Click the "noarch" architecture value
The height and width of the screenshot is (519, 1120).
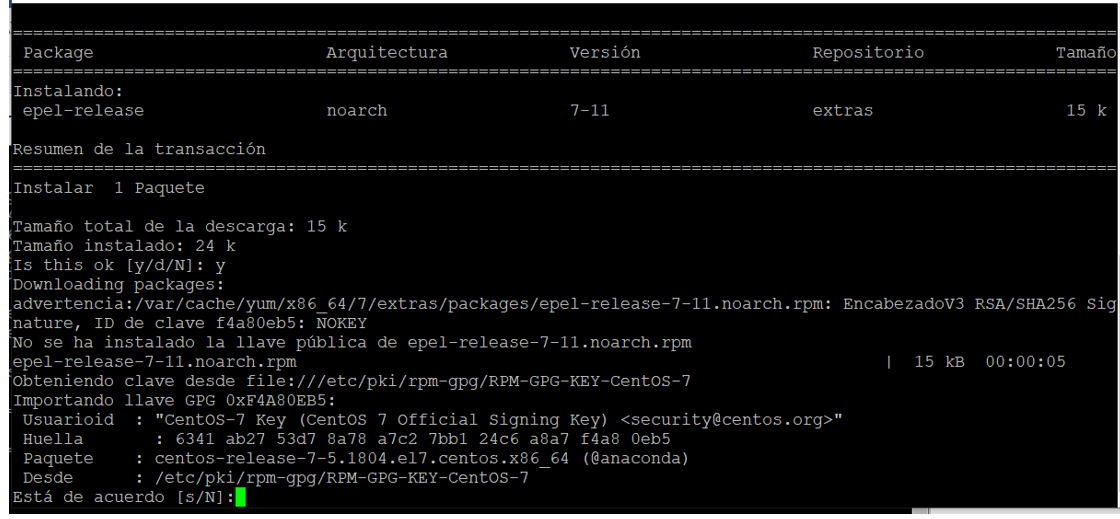pos(356,111)
